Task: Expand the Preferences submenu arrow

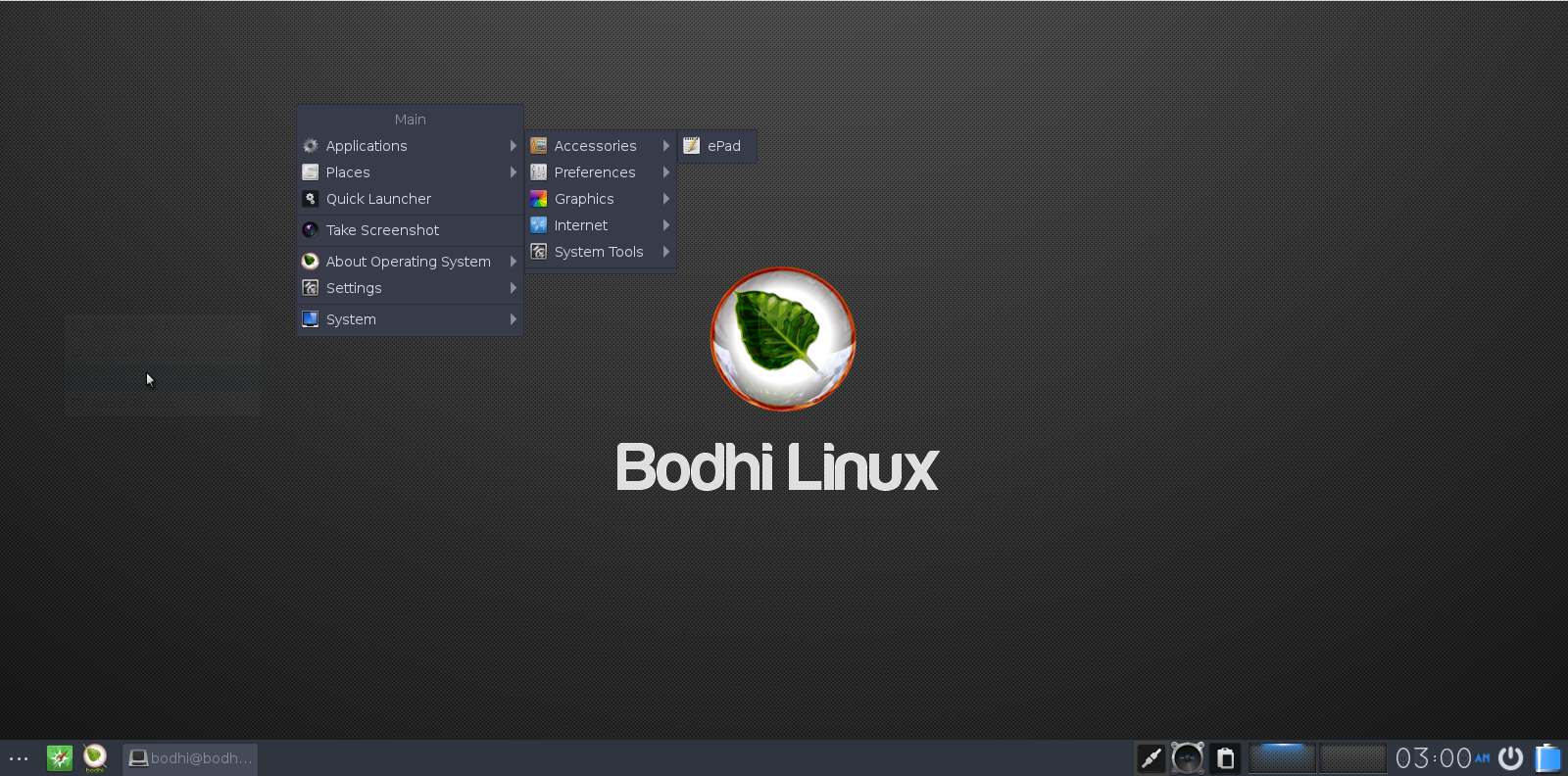Action: [x=666, y=172]
